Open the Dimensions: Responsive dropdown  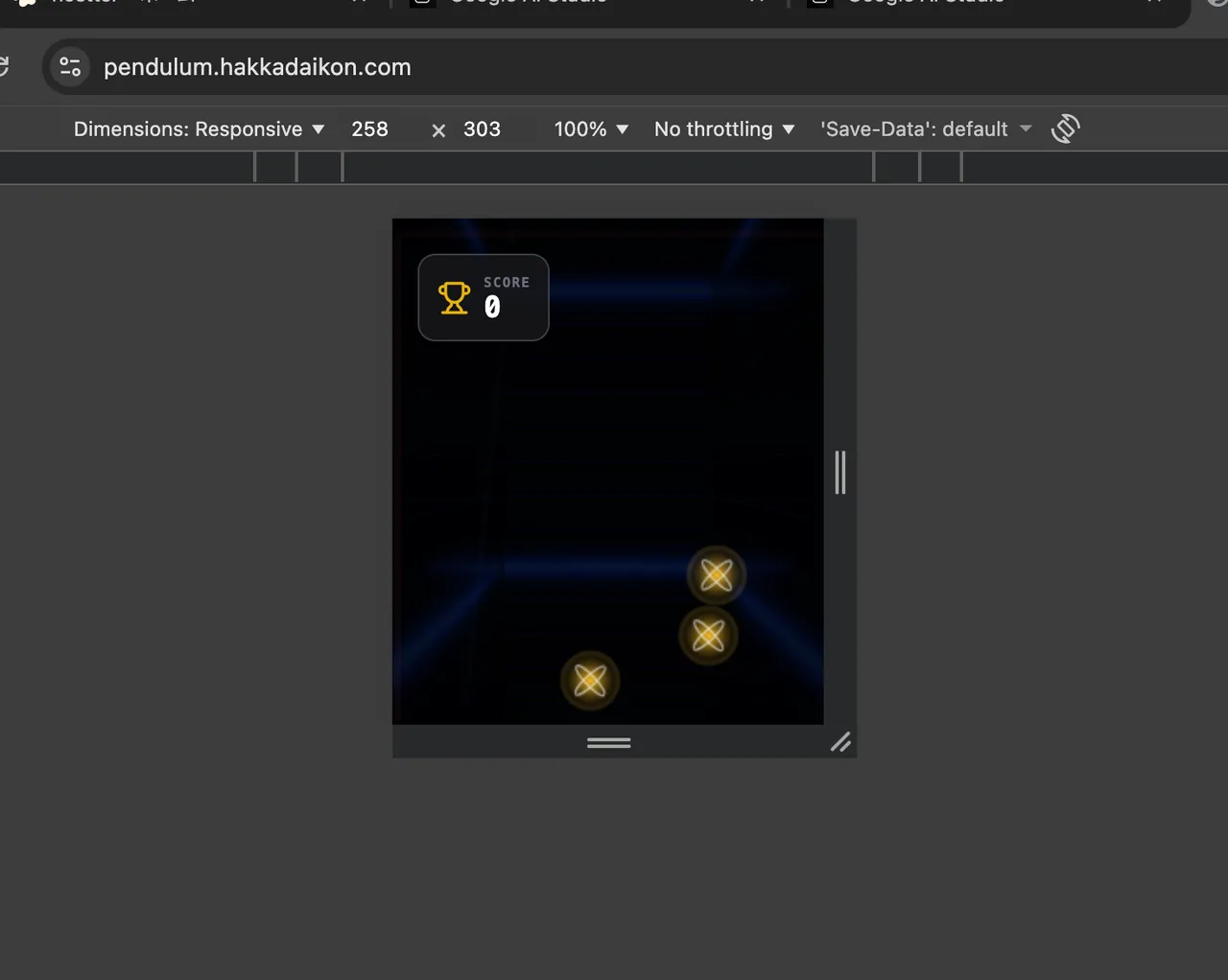click(199, 129)
